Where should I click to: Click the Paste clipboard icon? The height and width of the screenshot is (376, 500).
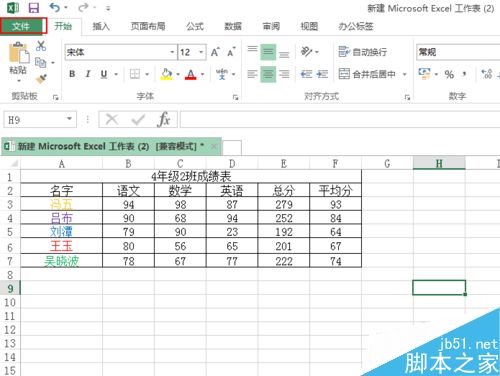pos(18,52)
